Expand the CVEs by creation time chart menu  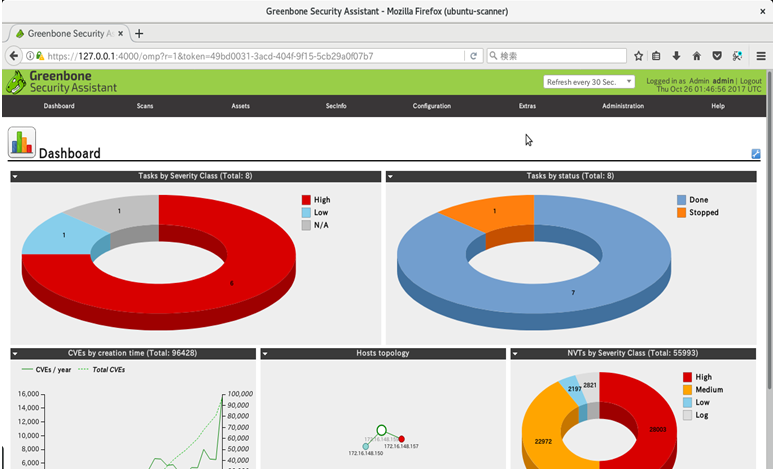coord(15,354)
